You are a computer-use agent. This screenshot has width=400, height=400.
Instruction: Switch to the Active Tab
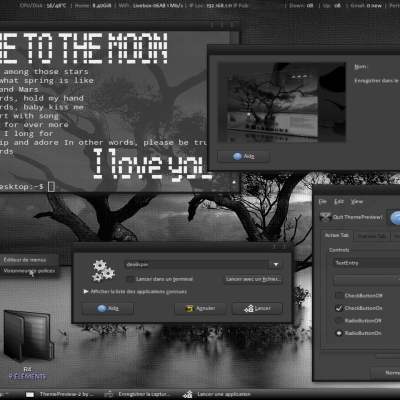pyautogui.click(x=336, y=235)
